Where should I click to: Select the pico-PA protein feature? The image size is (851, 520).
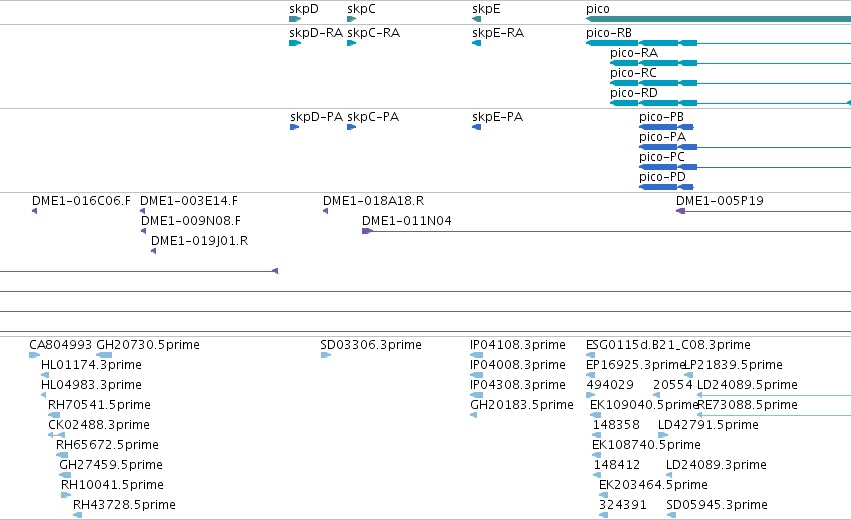coord(745,147)
